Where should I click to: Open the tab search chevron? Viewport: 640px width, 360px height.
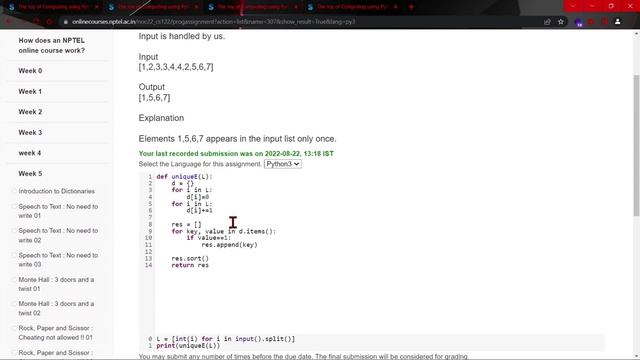[573, 6]
